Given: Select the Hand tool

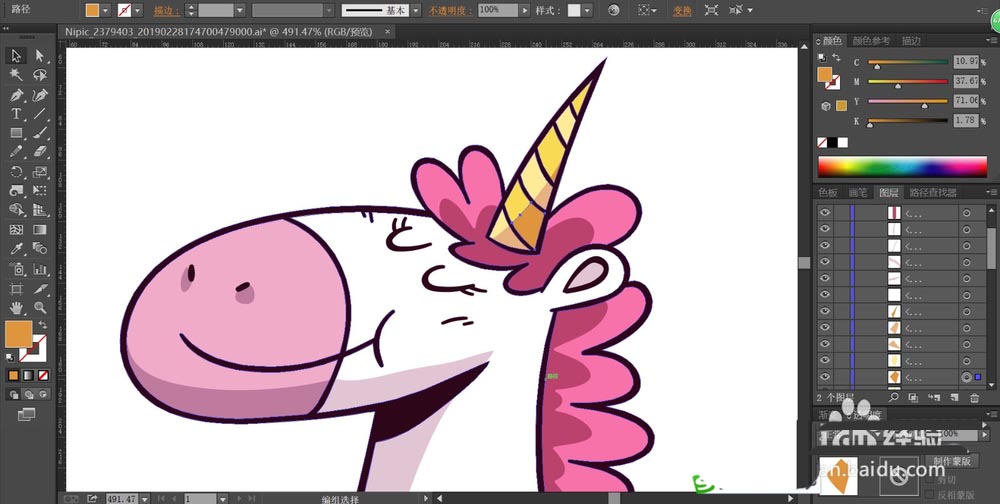Looking at the screenshot, I should [x=16, y=308].
